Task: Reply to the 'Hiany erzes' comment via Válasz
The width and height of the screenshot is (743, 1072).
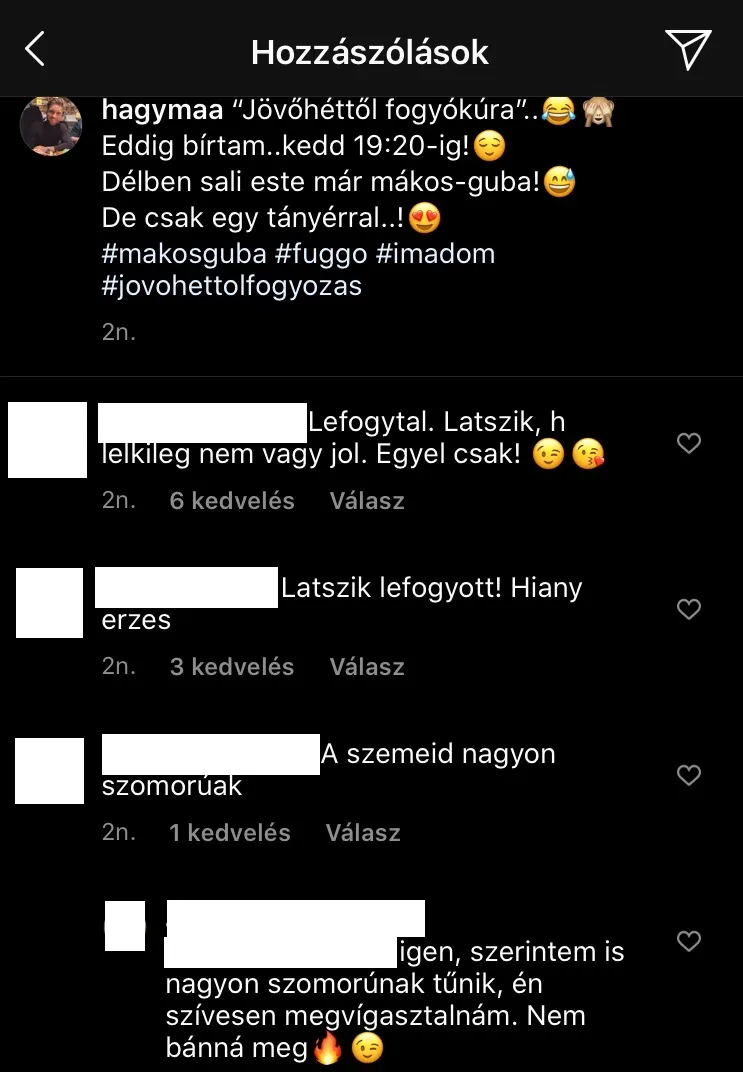Action: [367, 667]
